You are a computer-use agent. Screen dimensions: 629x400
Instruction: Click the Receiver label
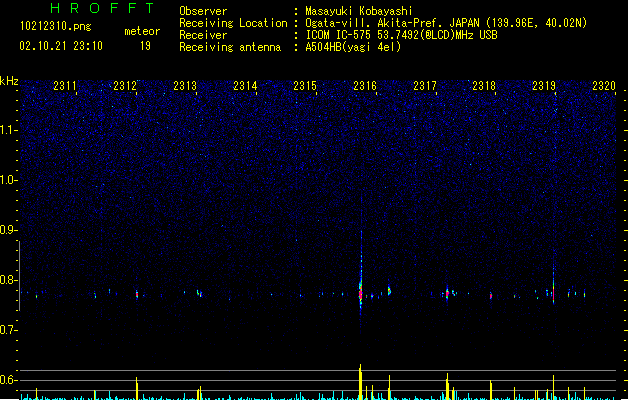(x=203, y=35)
